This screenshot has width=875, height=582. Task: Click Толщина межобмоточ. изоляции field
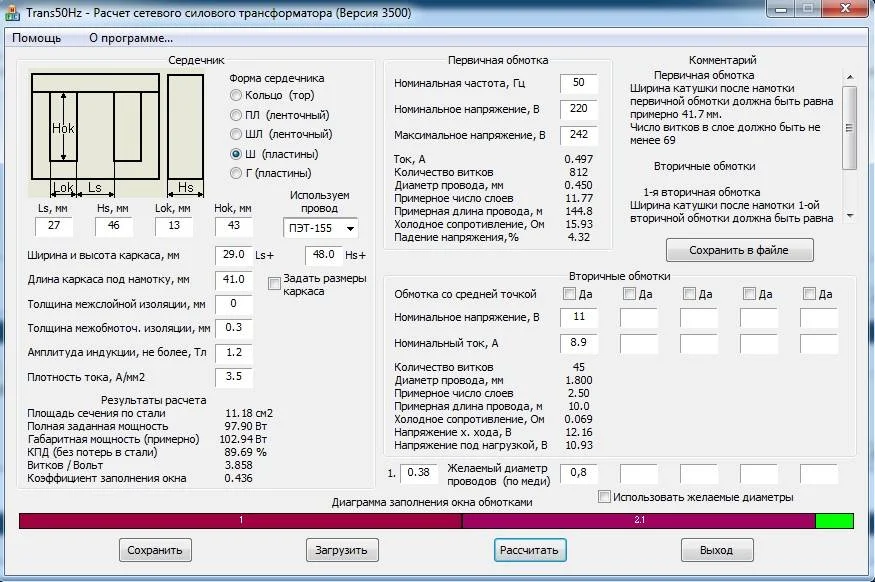click(234, 329)
